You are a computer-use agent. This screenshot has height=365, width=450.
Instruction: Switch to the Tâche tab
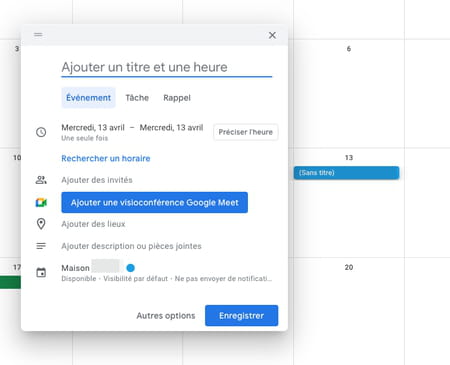point(137,98)
